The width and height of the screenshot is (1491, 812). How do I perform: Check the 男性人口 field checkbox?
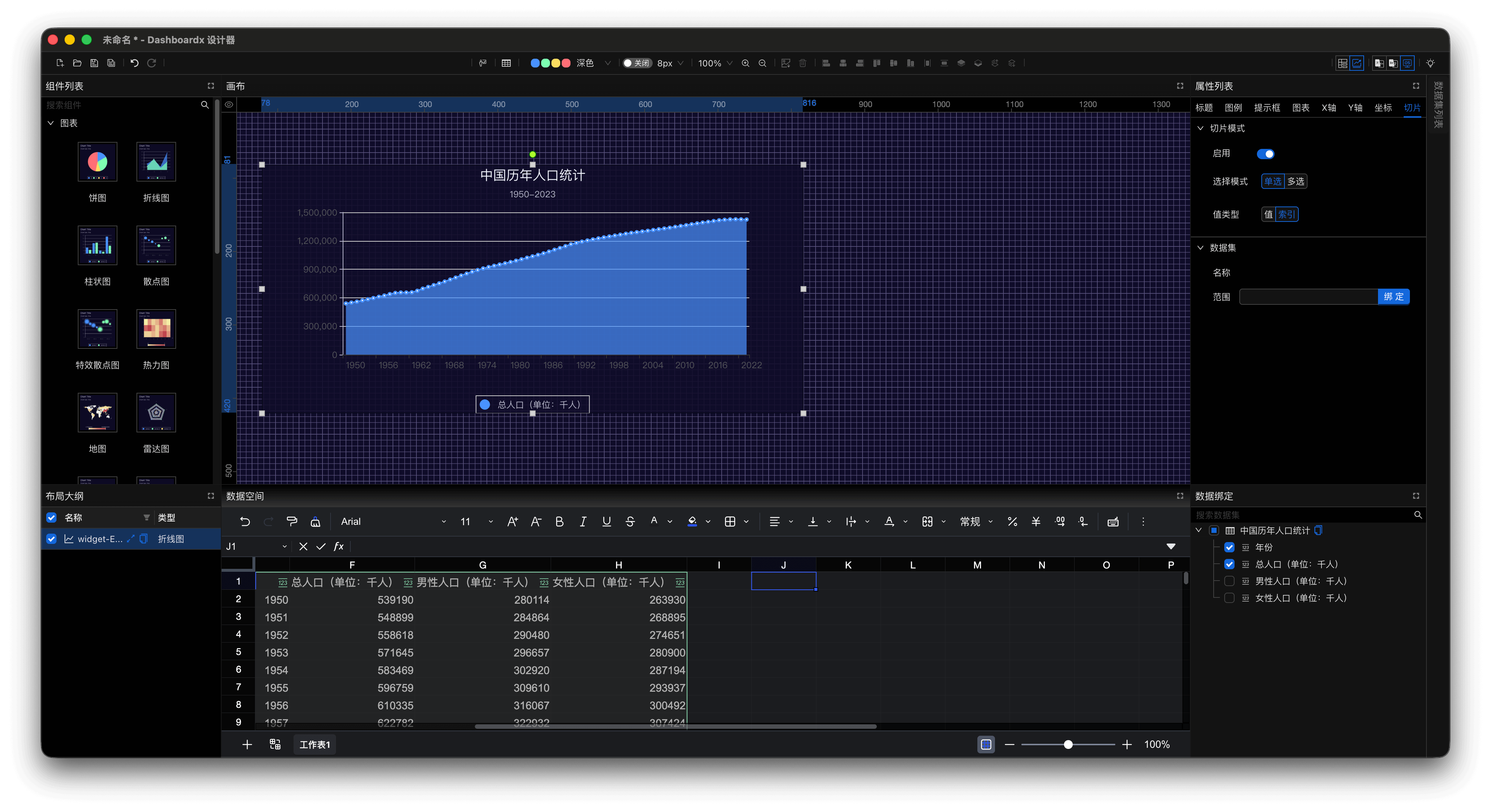pos(1229,581)
